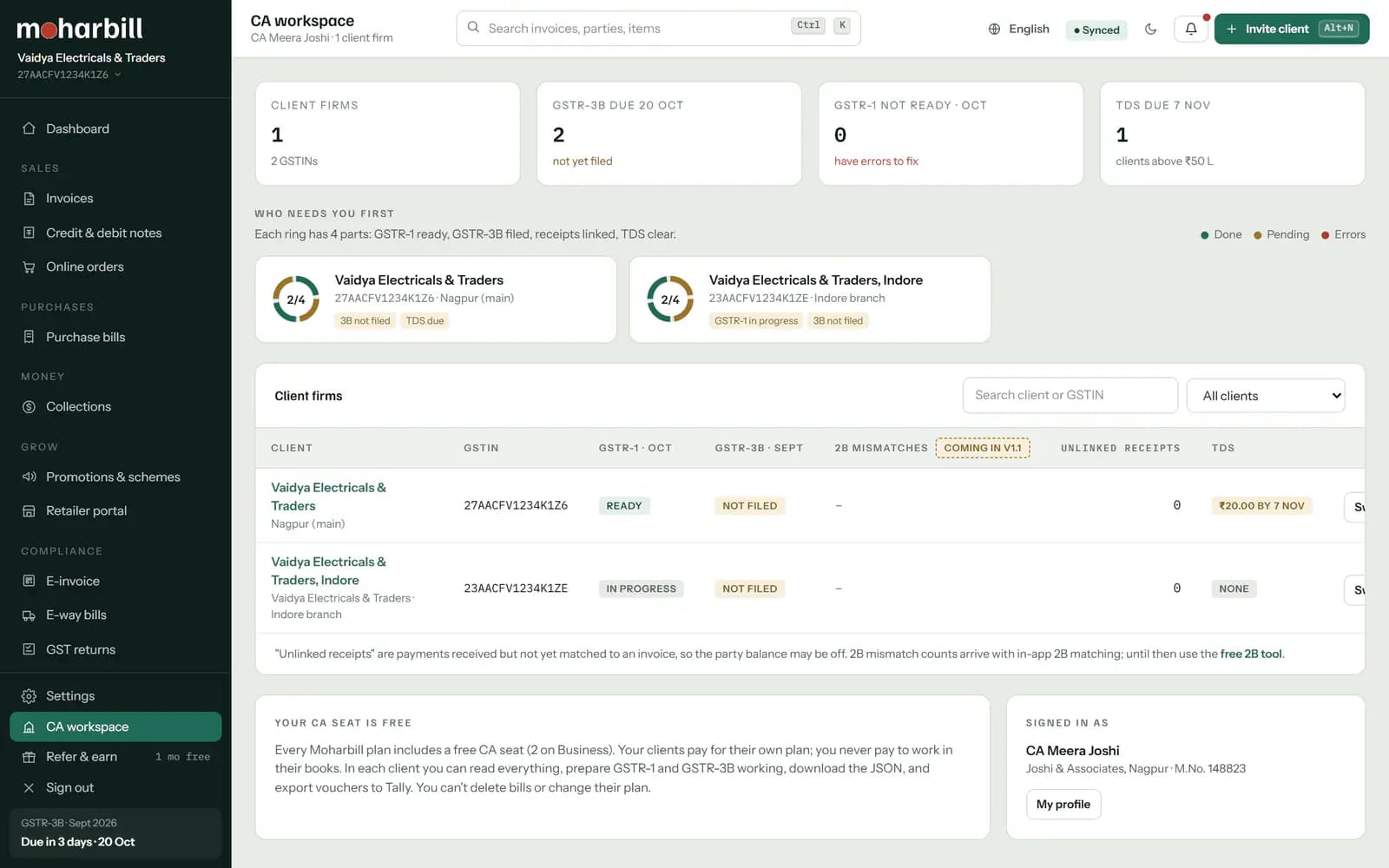Click the E-way bills truck icon
This screenshot has height=868, width=1389.
(x=29, y=615)
